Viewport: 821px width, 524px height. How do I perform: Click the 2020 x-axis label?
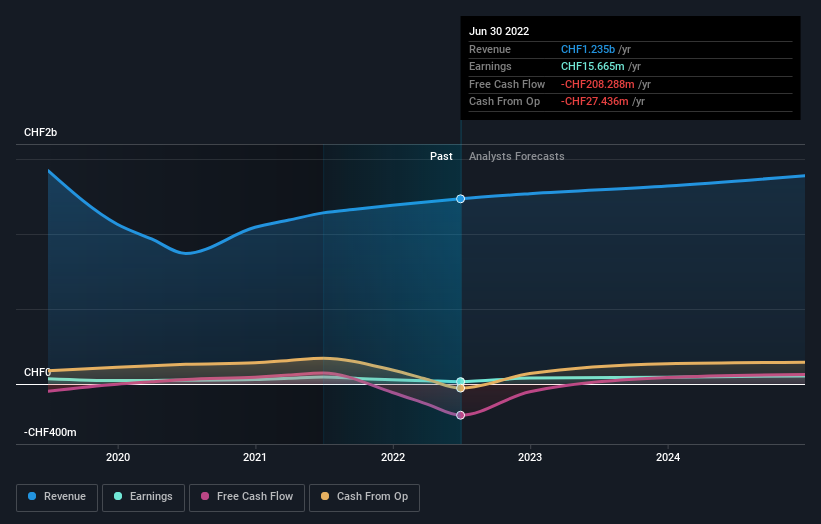(118, 457)
